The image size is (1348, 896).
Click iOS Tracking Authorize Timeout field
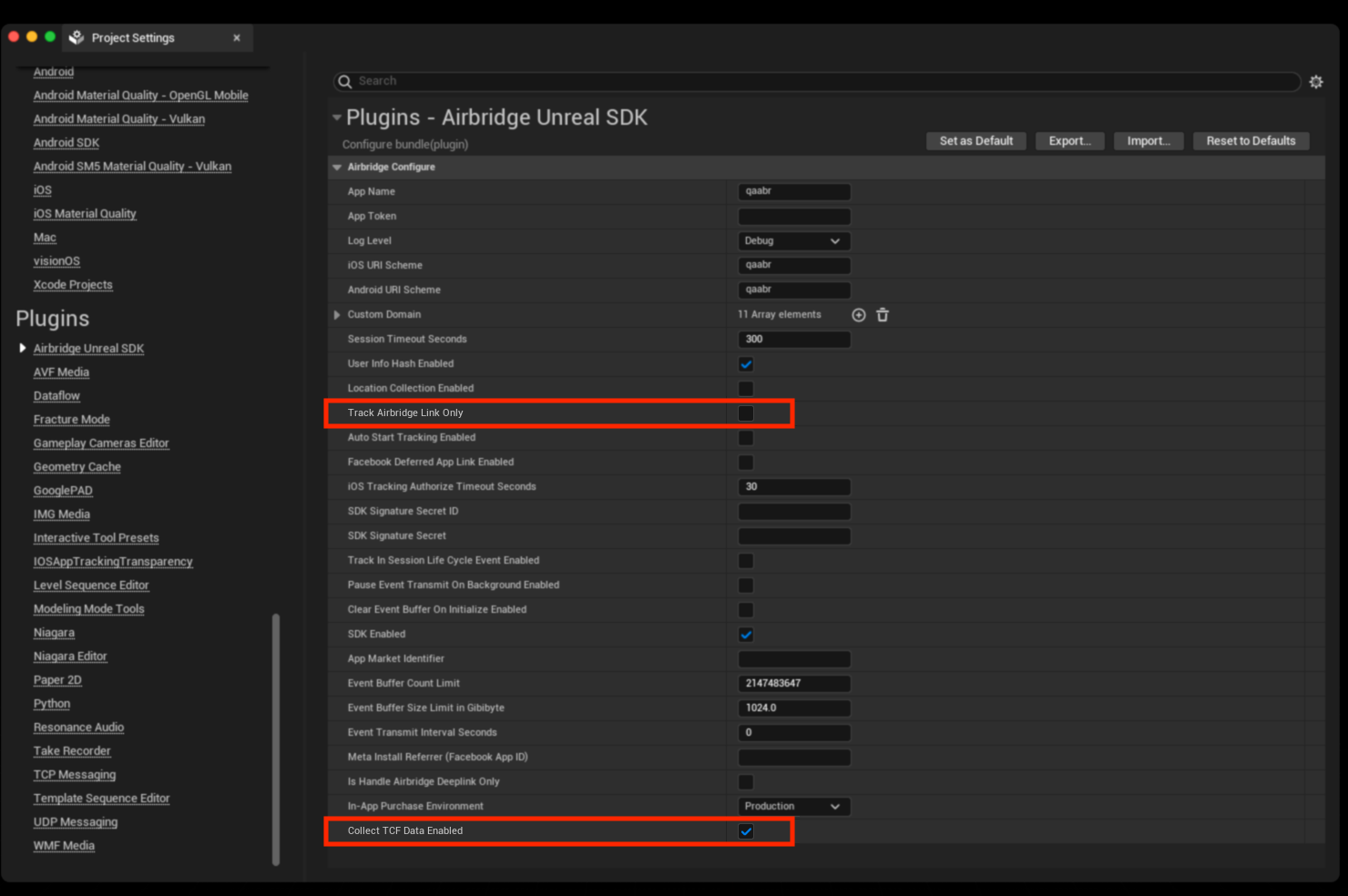[x=794, y=487]
